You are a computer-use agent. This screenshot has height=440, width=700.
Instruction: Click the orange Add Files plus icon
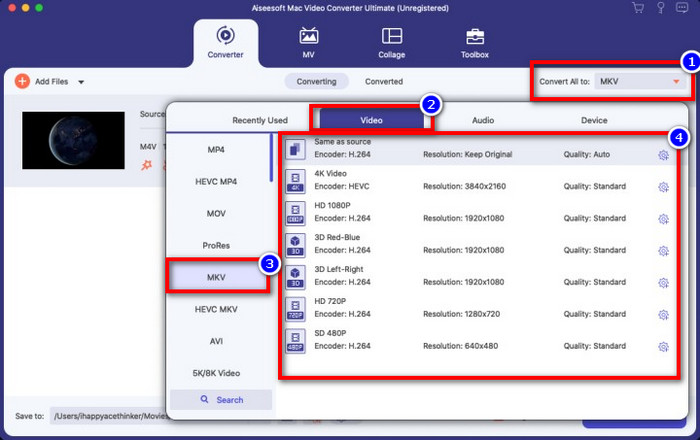[x=22, y=81]
